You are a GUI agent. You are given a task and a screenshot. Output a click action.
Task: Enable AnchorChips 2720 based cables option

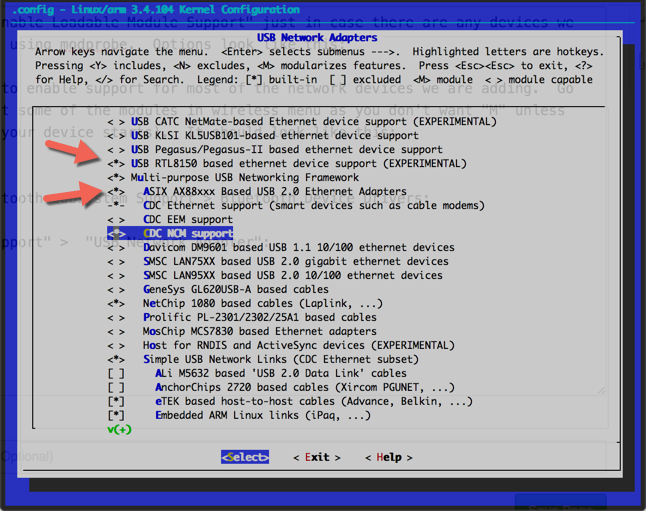click(281, 388)
